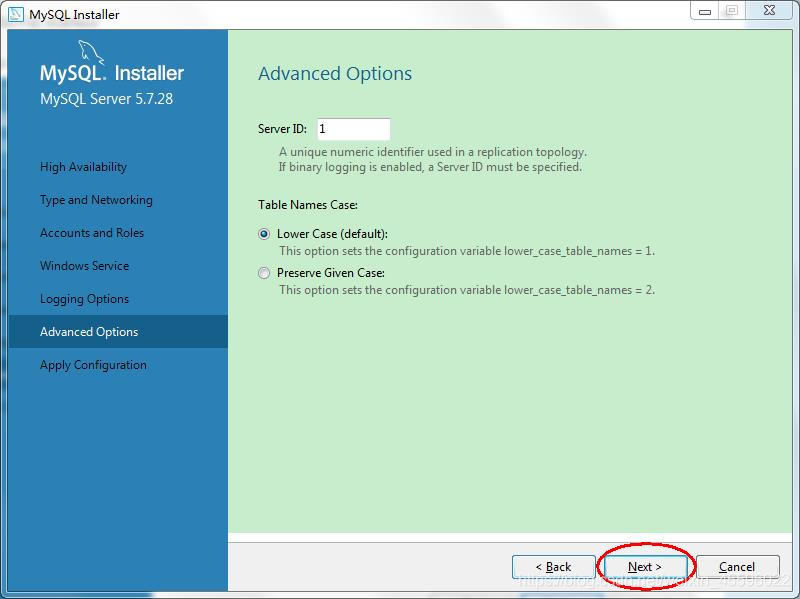Go to Accounts and Roles step

coord(92,233)
